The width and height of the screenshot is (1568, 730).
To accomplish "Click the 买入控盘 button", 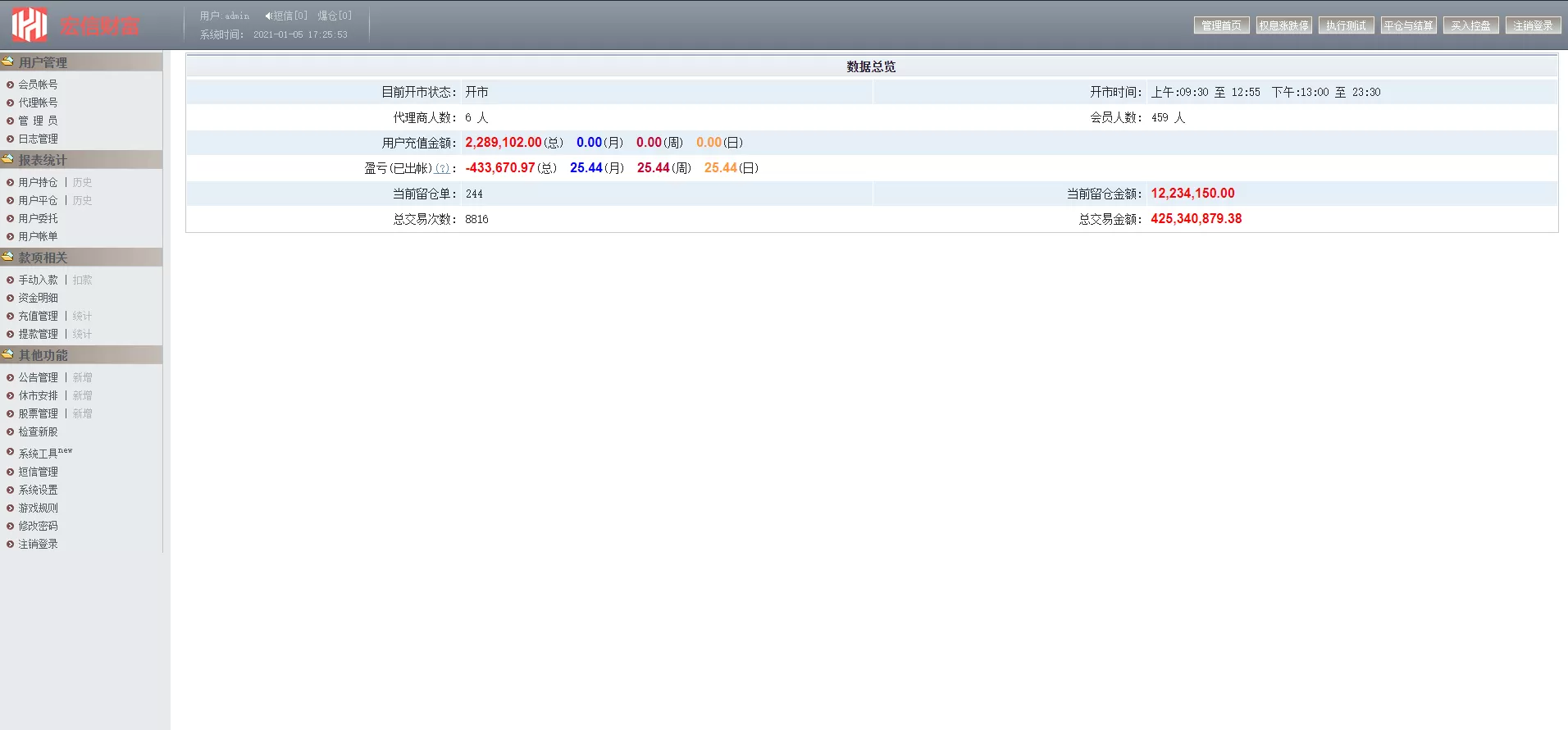I will [1471, 25].
